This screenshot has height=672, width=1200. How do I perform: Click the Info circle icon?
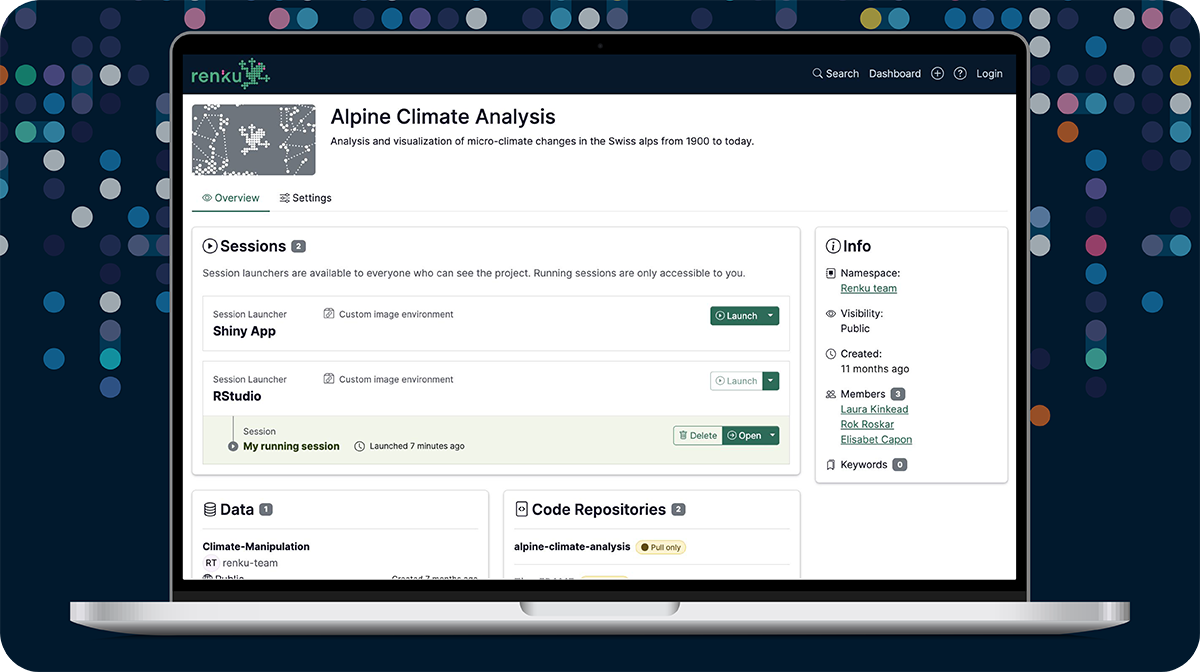832,246
